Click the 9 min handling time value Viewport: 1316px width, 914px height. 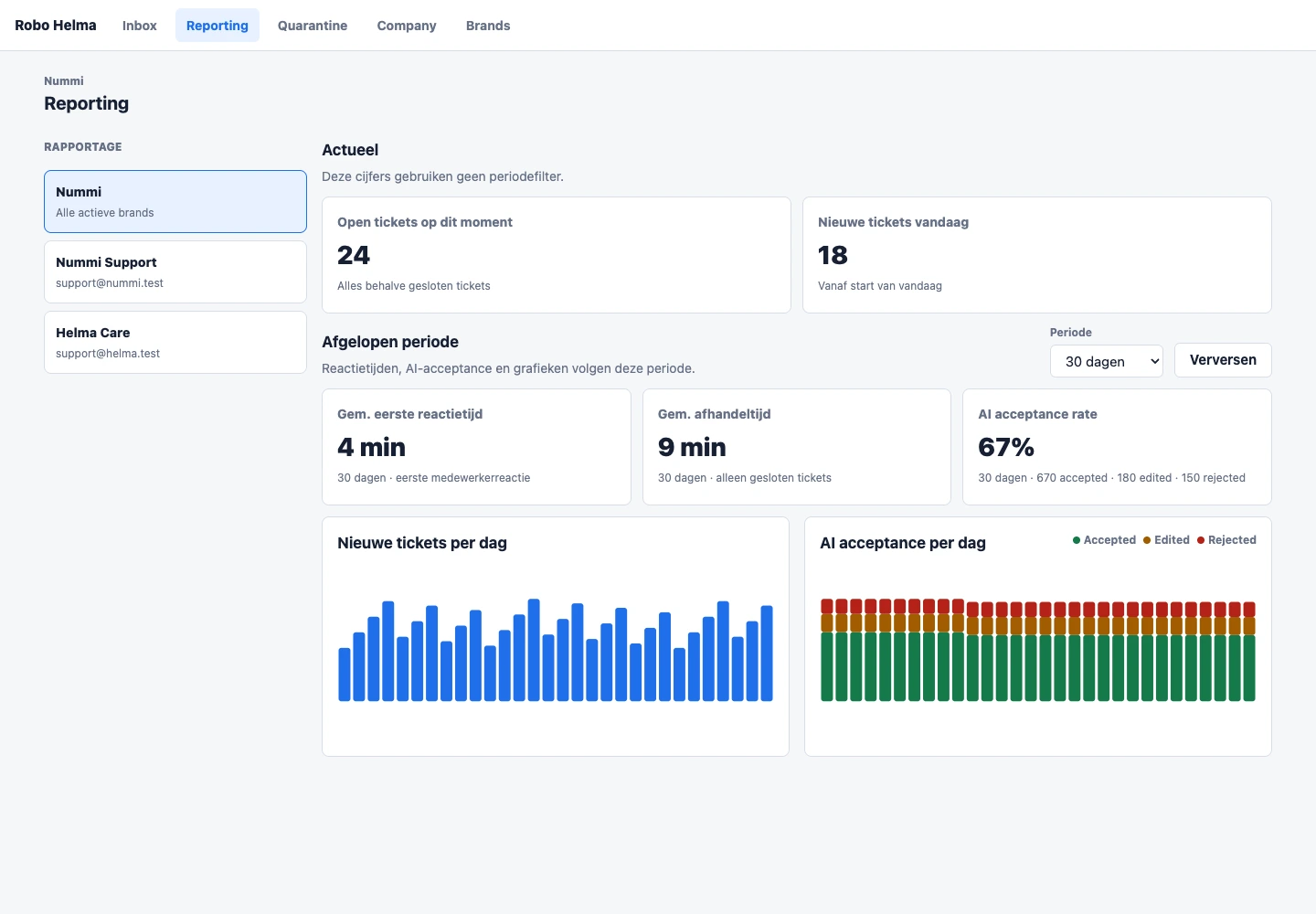692,447
